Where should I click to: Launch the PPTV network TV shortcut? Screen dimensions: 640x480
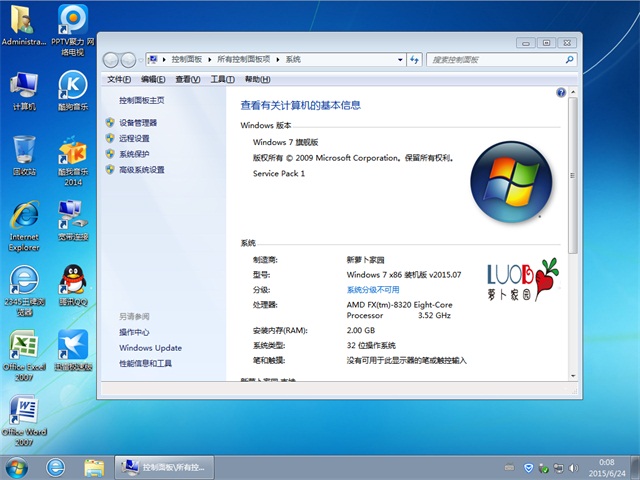(73, 29)
